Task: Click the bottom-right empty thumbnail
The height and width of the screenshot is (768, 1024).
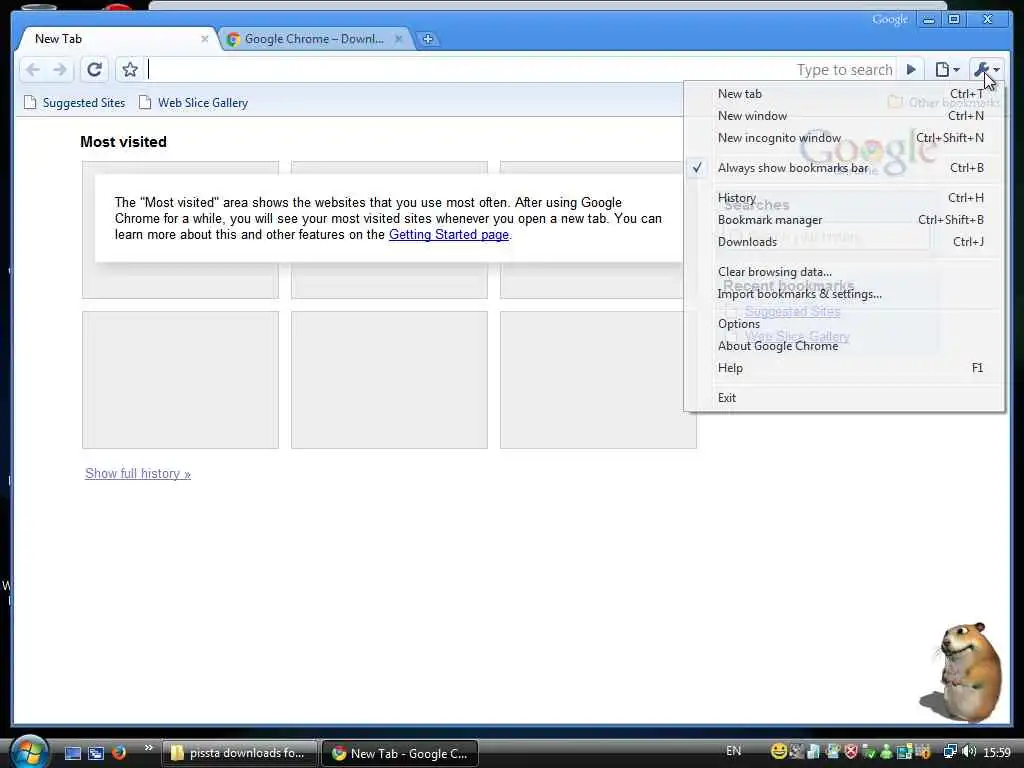Action: 598,380
